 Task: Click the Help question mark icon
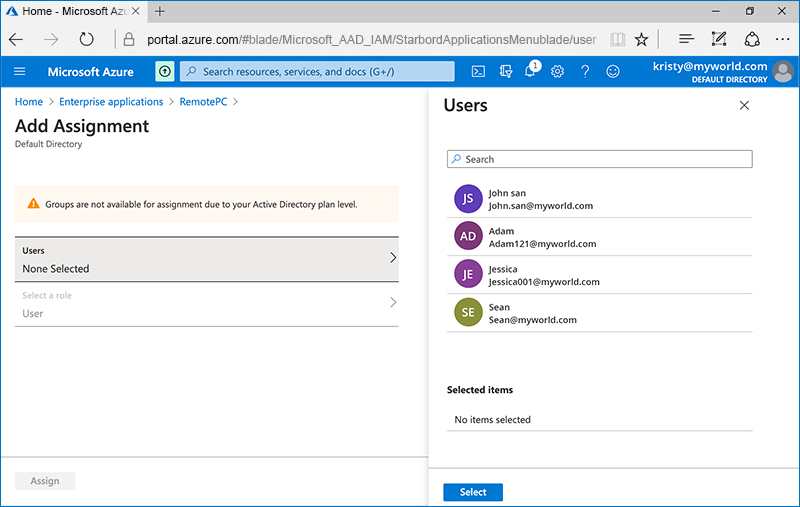tap(585, 72)
